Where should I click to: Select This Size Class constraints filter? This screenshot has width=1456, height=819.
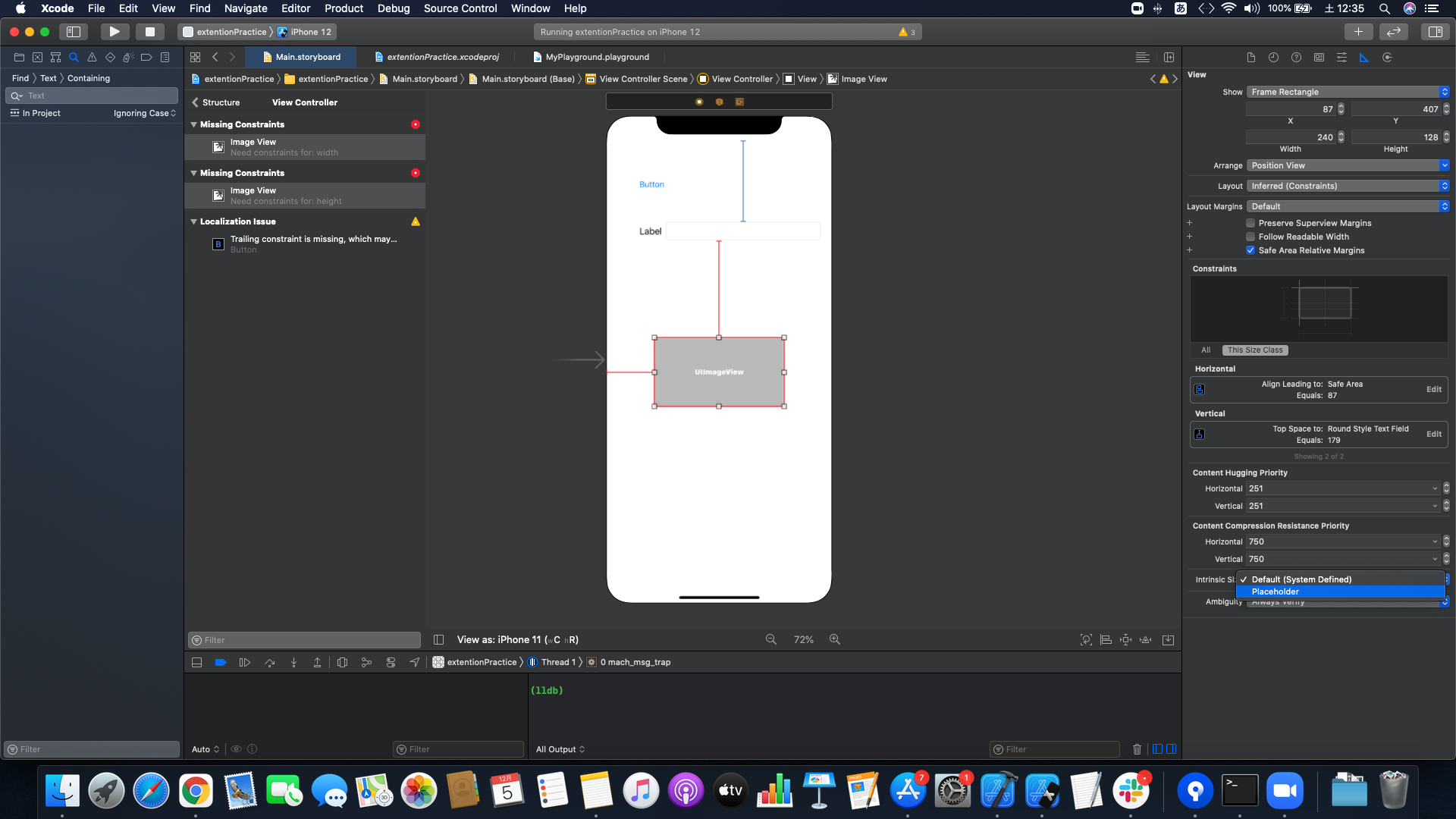(x=1255, y=350)
